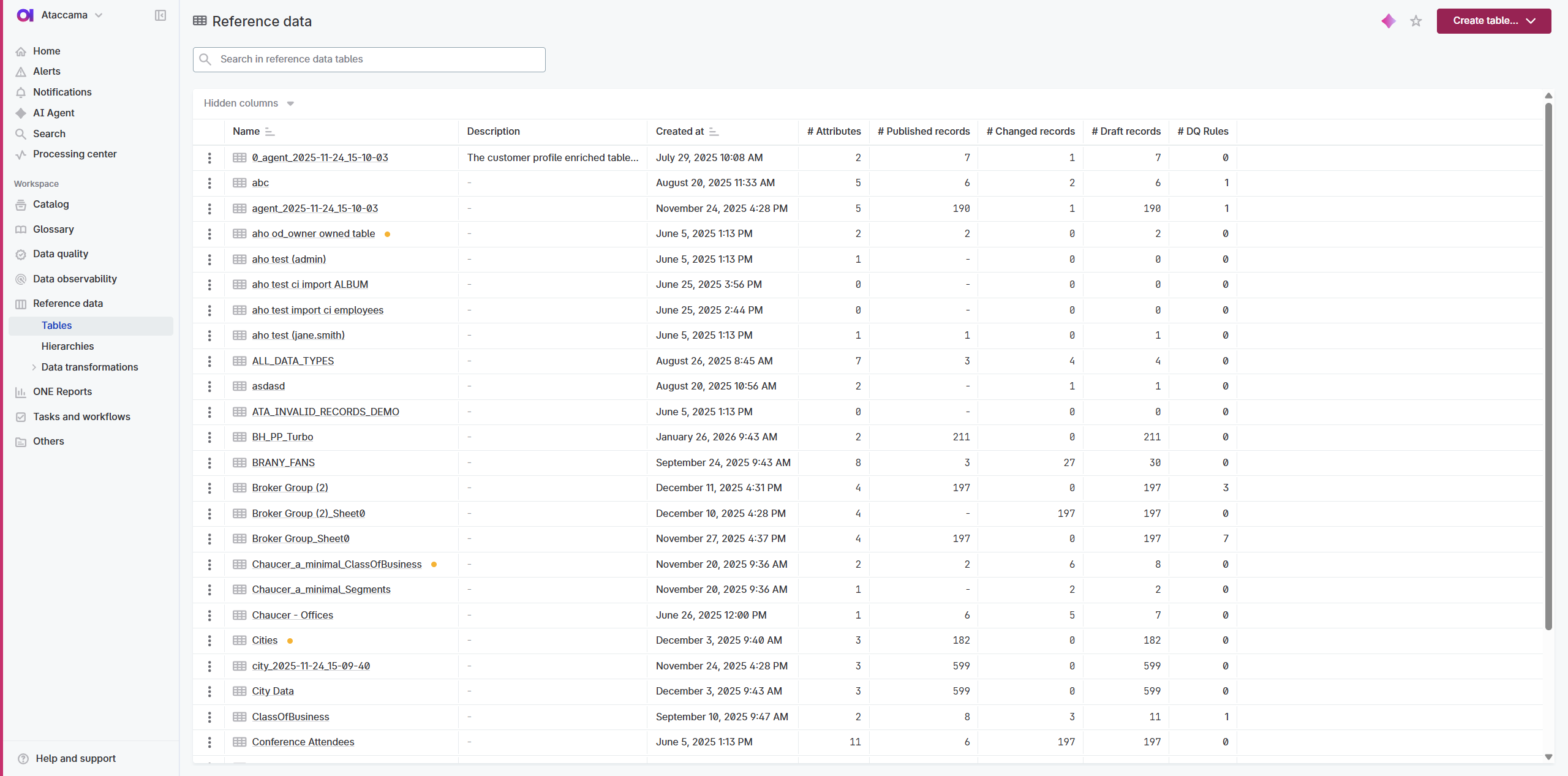Open Data observability
The height and width of the screenshot is (776, 1568).
75,279
